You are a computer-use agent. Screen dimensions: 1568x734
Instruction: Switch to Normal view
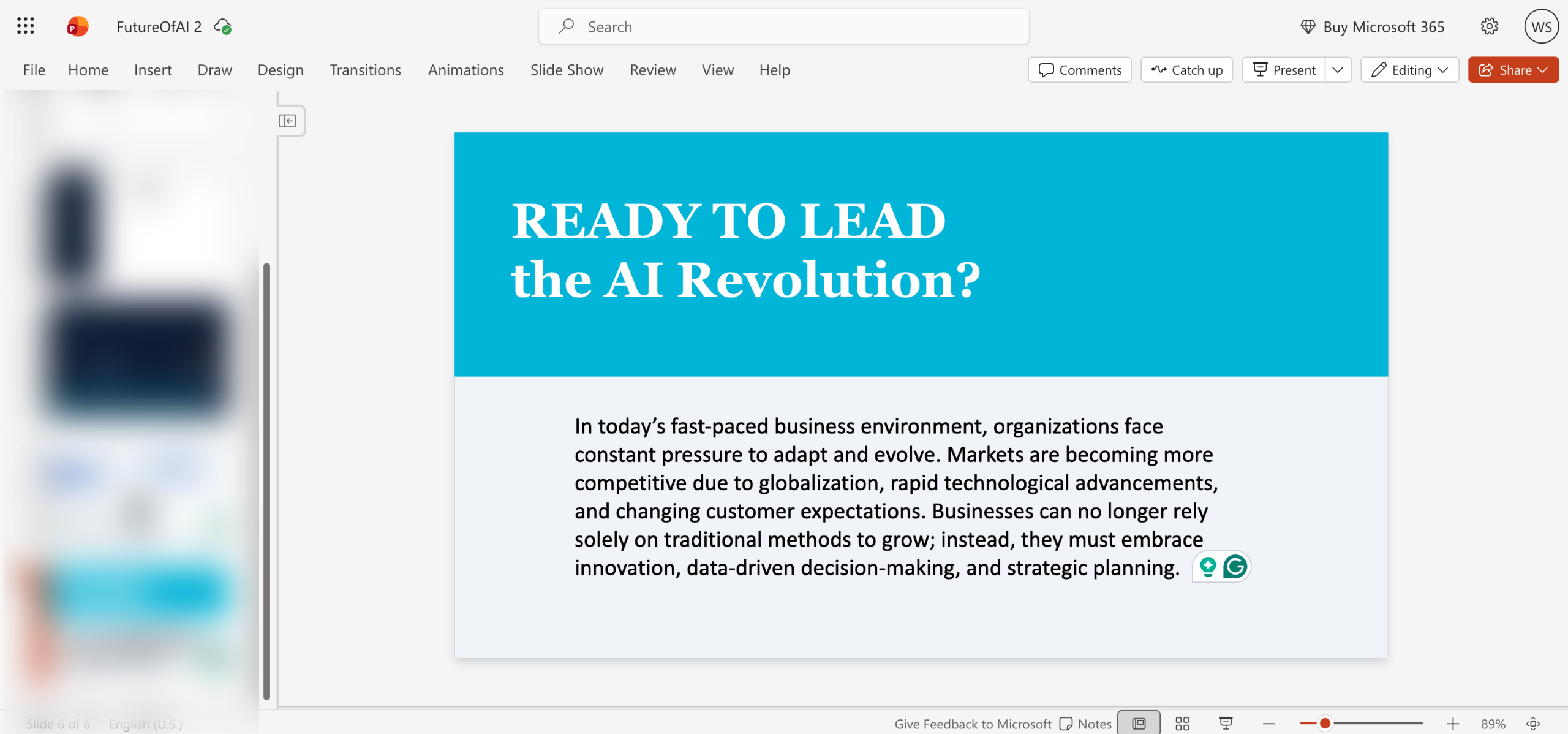(x=1139, y=724)
